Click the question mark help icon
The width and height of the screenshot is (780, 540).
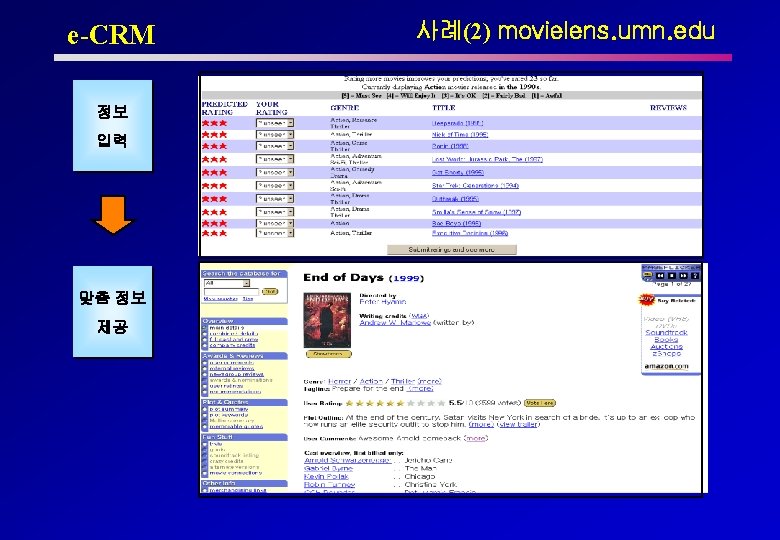[695, 275]
